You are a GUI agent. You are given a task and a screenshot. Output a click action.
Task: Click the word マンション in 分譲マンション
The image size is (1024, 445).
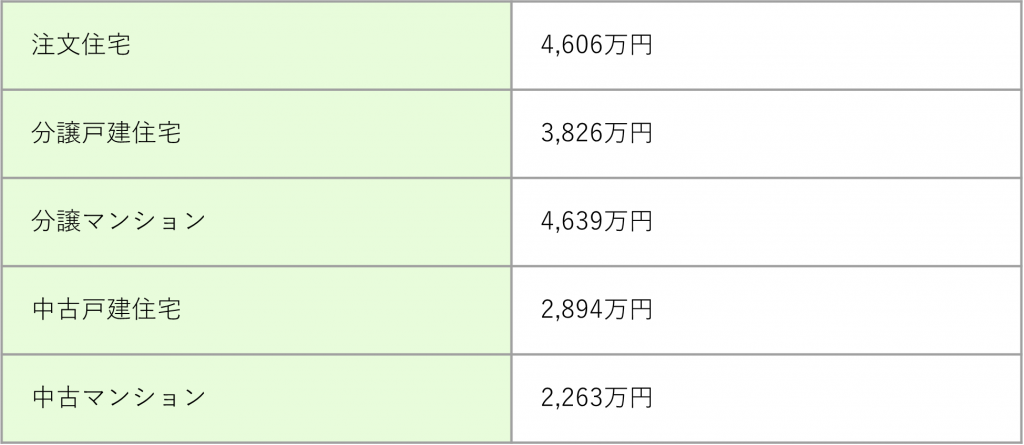point(144,222)
